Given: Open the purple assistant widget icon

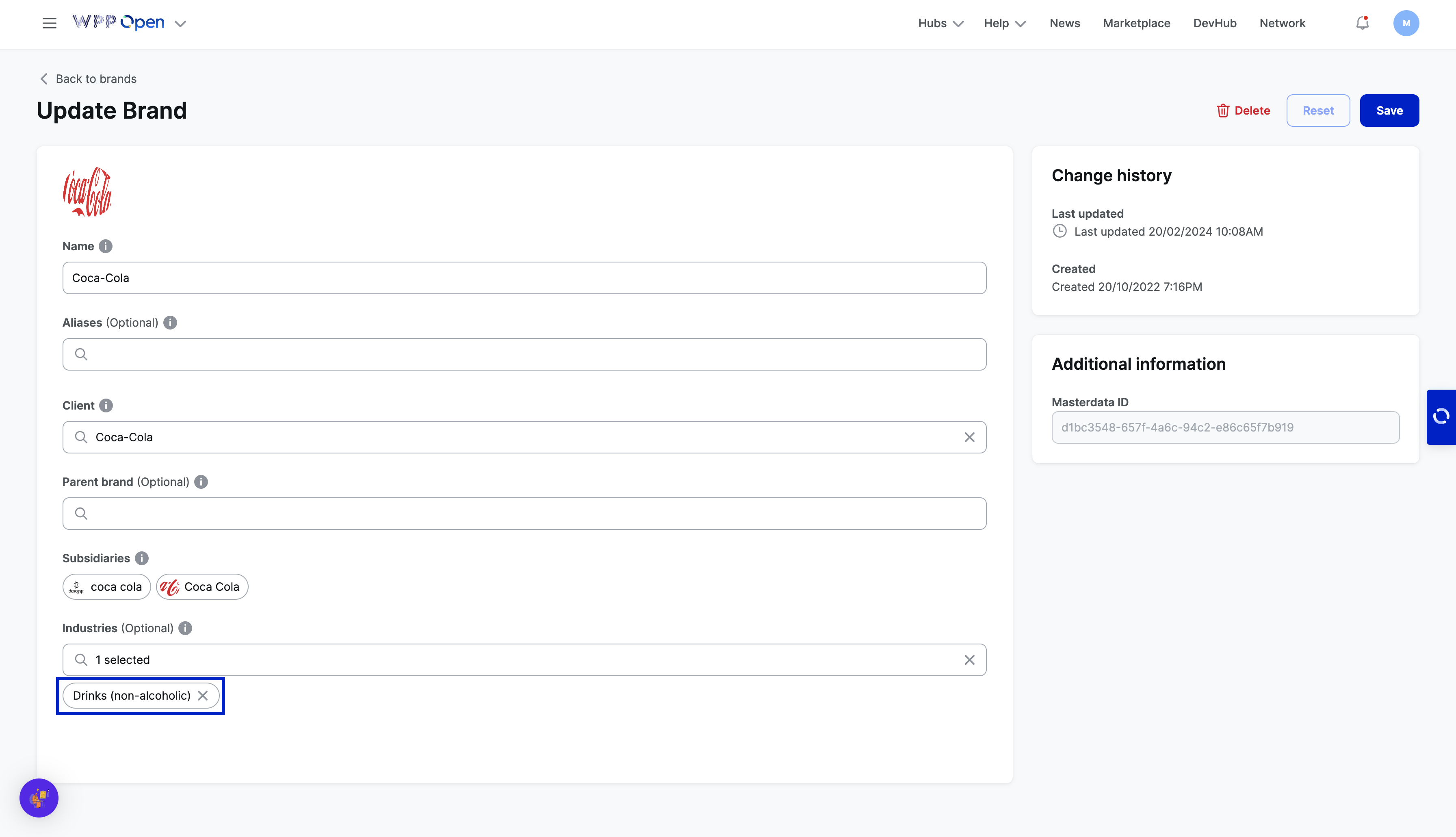Looking at the screenshot, I should (39, 797).
